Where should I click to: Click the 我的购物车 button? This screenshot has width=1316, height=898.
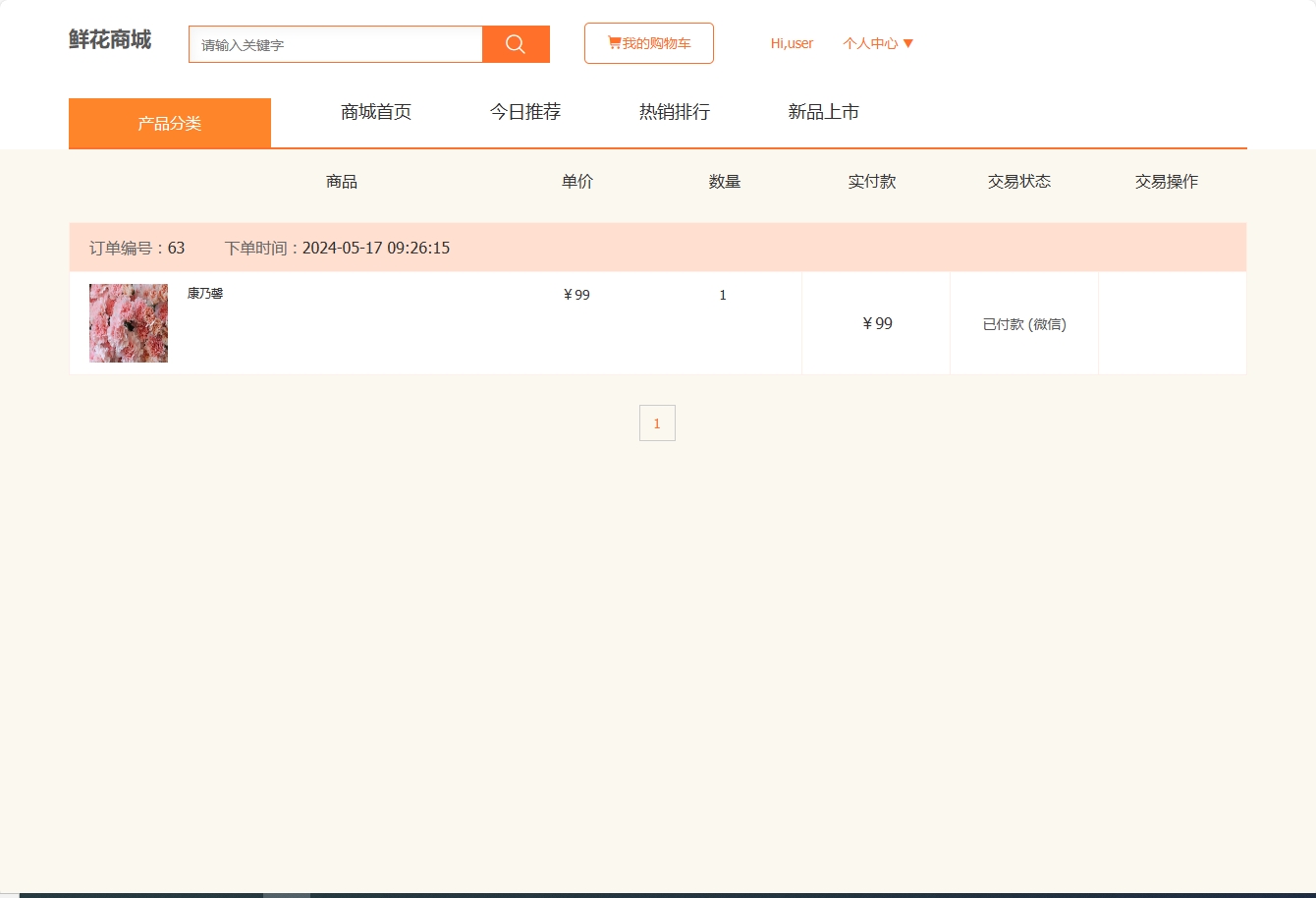click(648, 42)
